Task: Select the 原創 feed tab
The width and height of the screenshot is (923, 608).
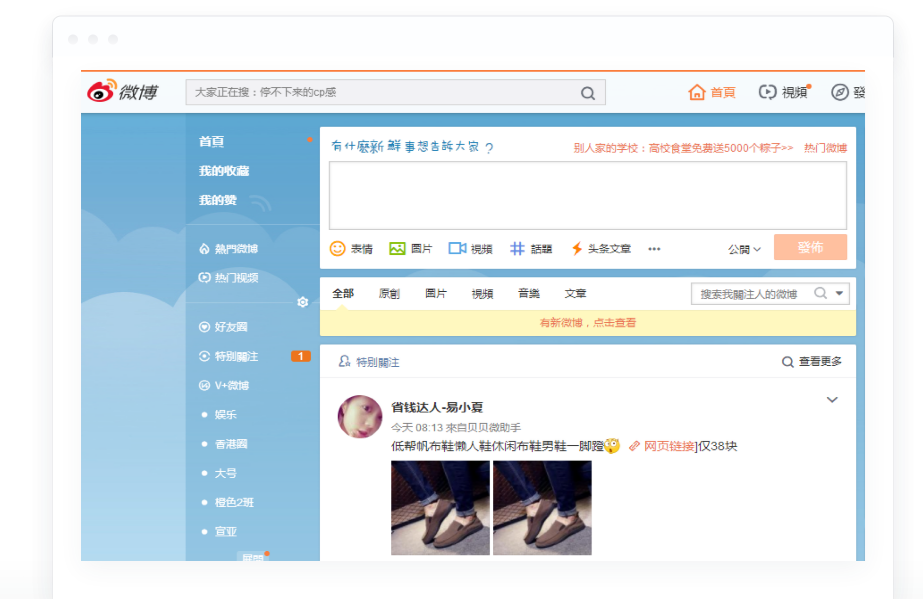Action: pyautogui.click(x=389, y=293)
